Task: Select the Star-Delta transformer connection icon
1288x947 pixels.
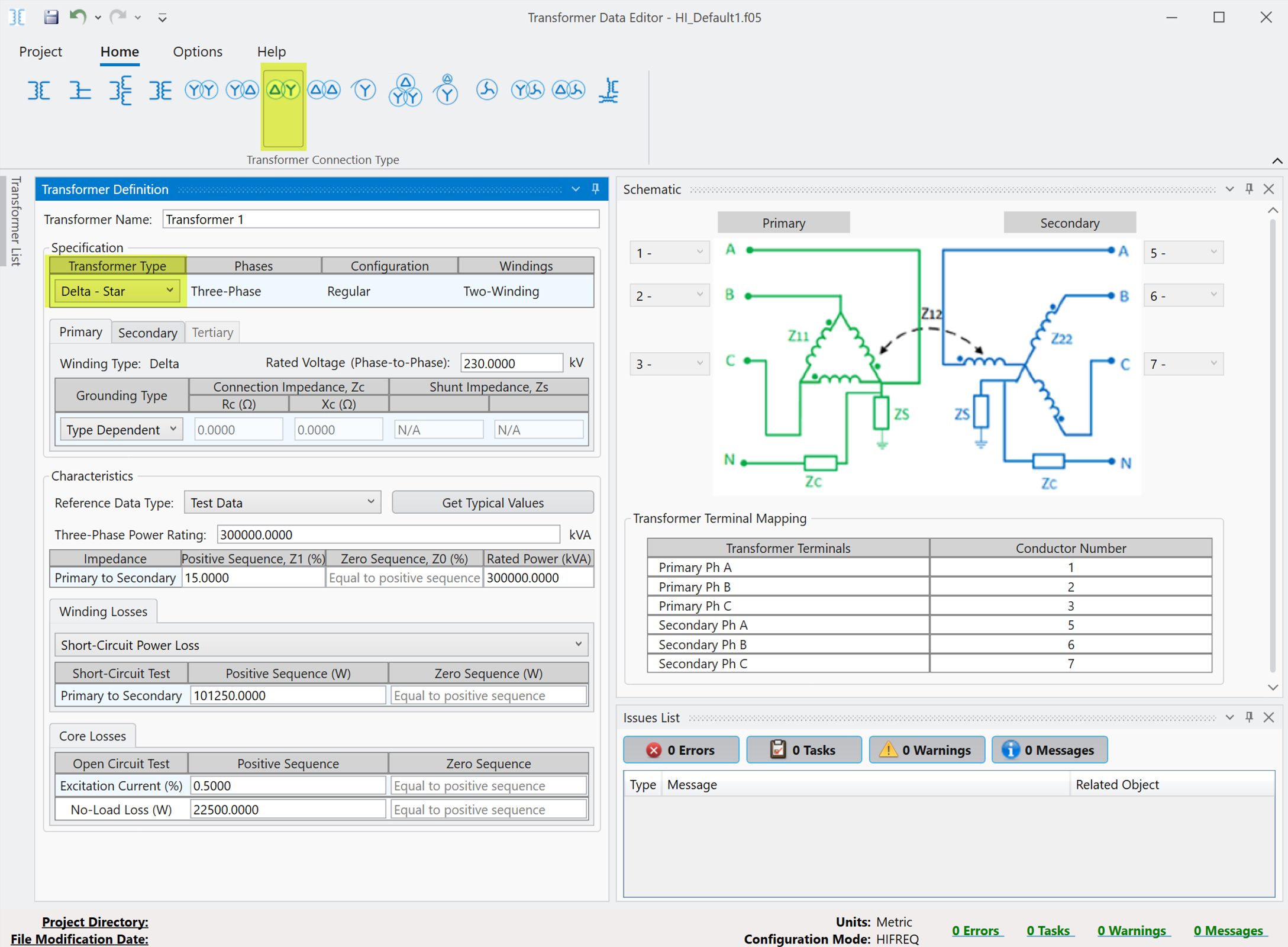Action: (x=243, y=90)
